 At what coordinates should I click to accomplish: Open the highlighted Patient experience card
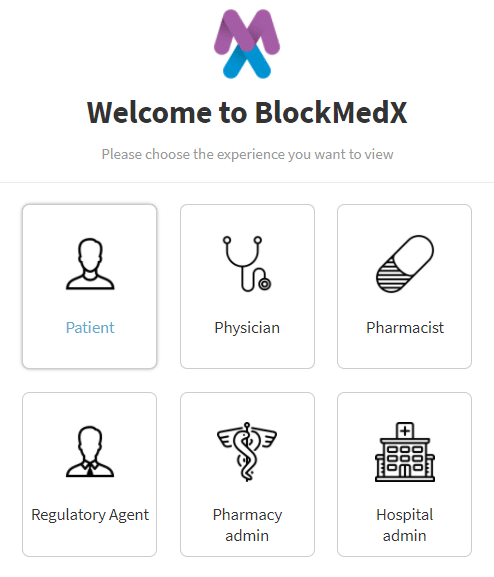[89, 286]
